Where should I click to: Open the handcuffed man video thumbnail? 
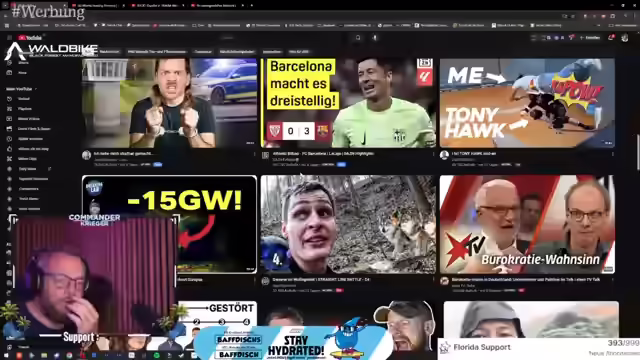(x=169, y=103)
